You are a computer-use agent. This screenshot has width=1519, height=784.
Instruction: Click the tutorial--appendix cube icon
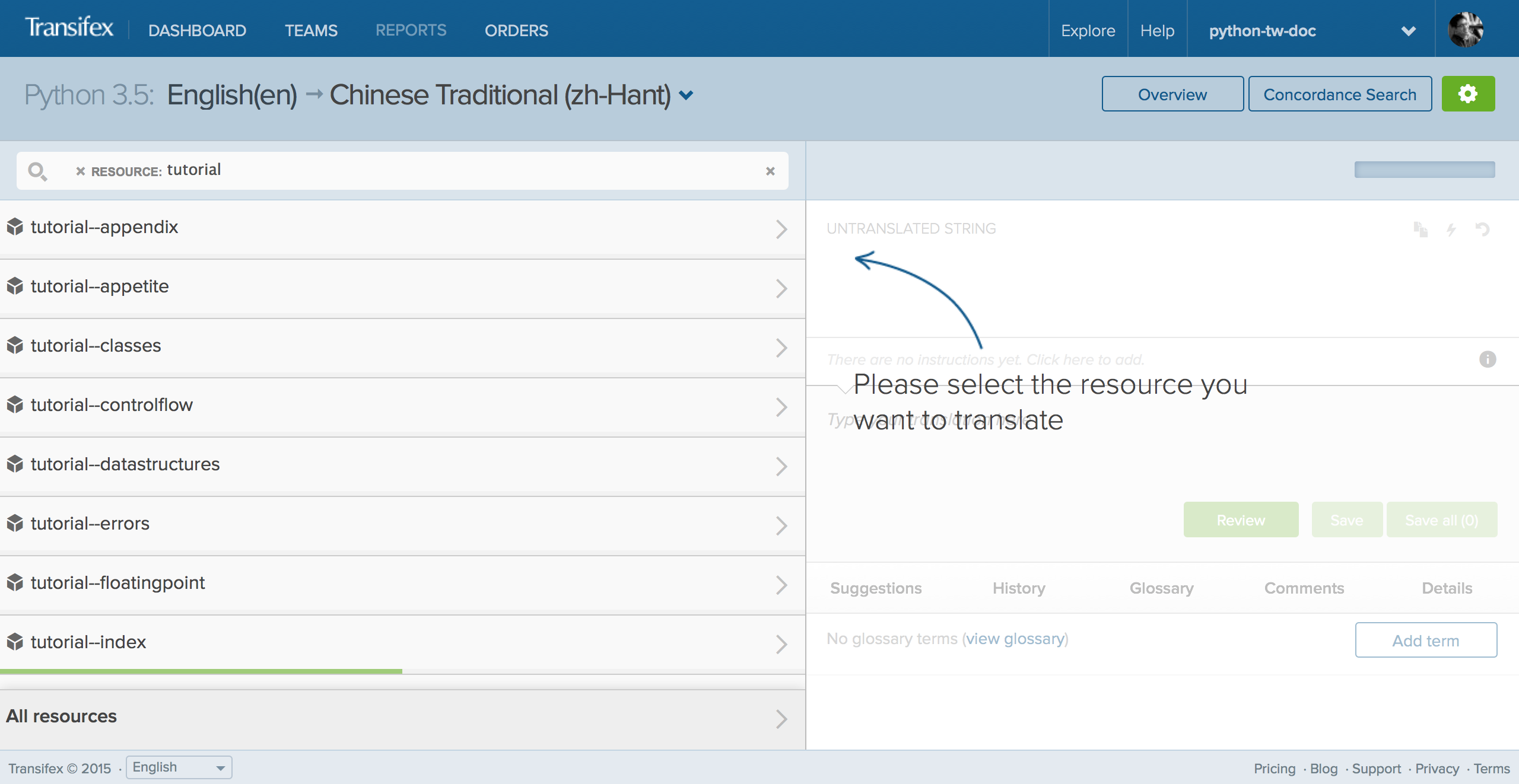click(x=15, y=227)
